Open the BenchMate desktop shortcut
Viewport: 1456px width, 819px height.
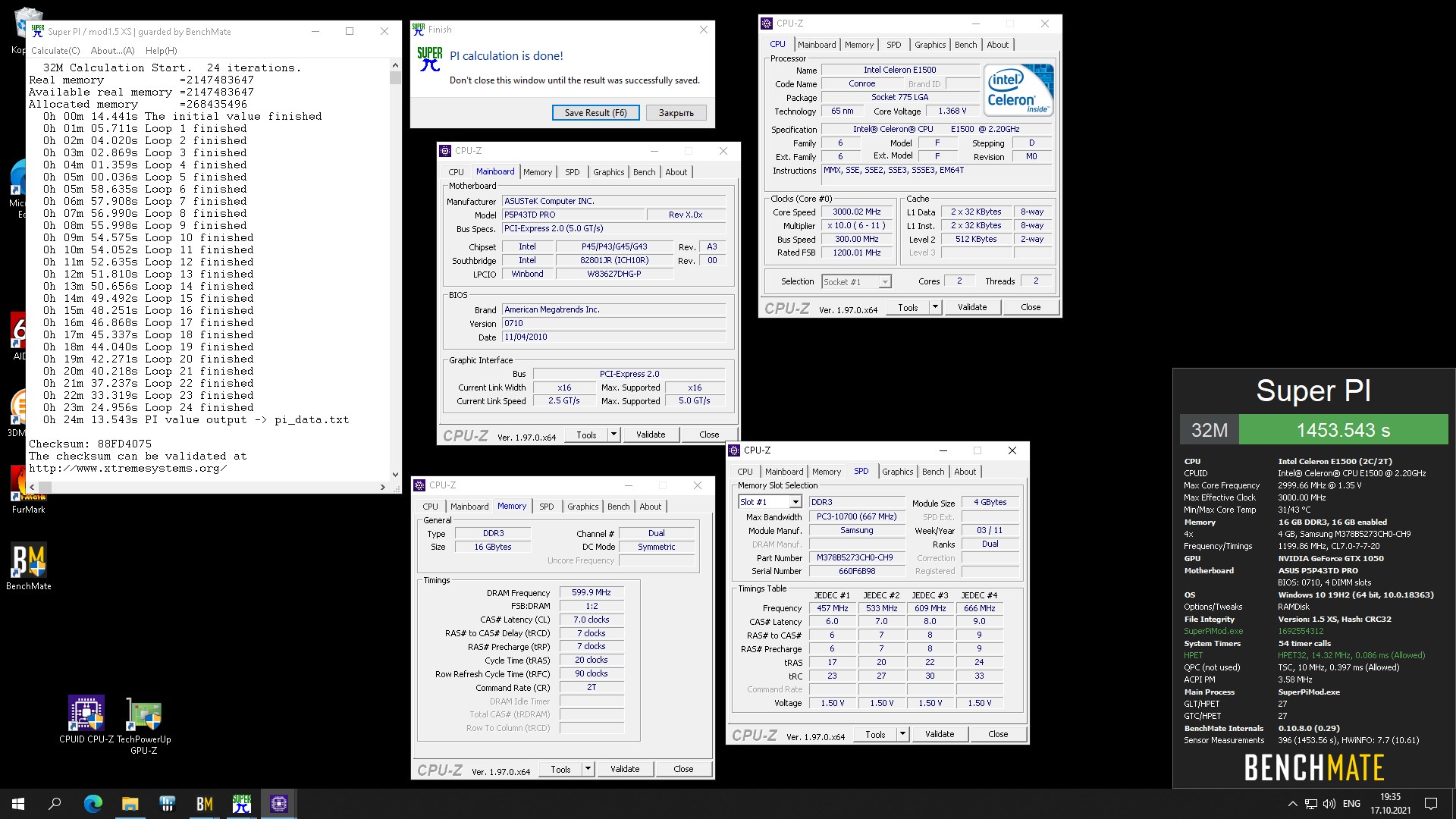[x=29, y=566]
